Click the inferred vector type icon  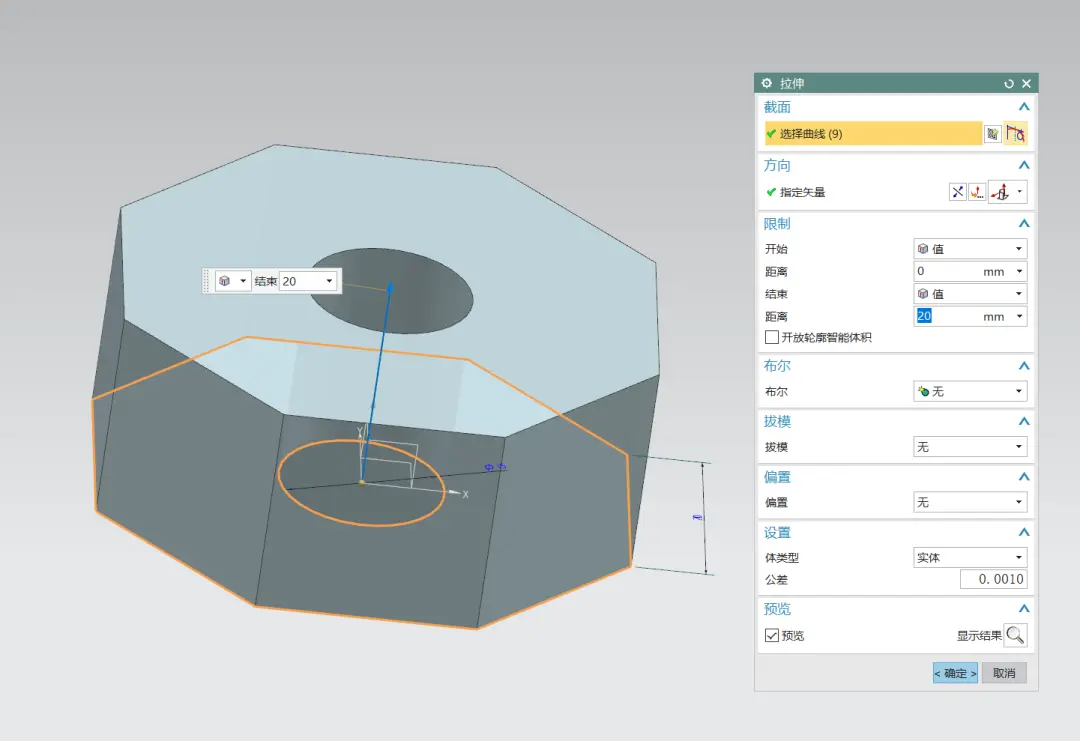(1001, 192)
